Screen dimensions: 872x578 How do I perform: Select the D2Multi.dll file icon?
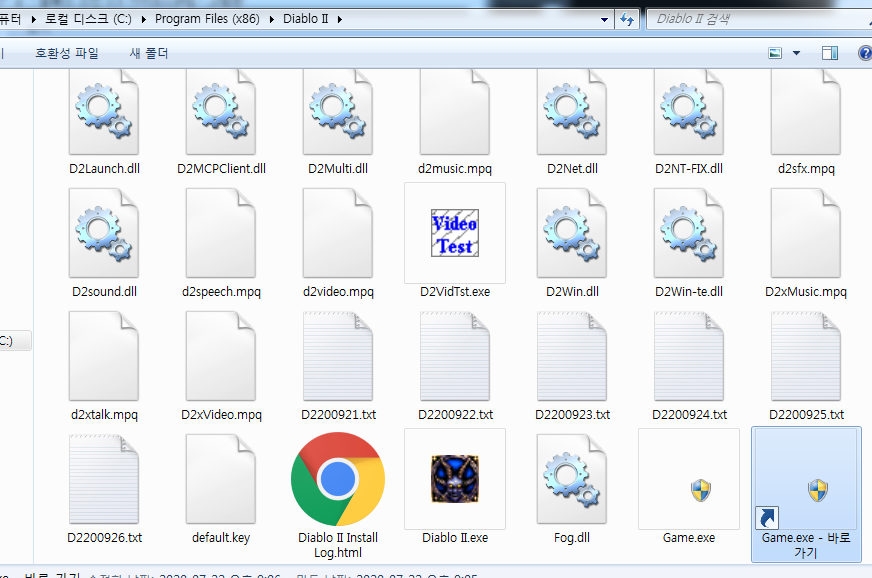[338, 112]
